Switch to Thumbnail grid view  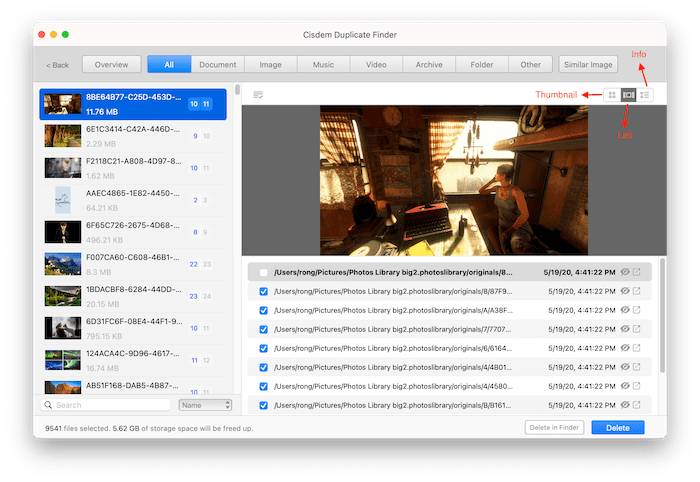click(x=611, y=95)
